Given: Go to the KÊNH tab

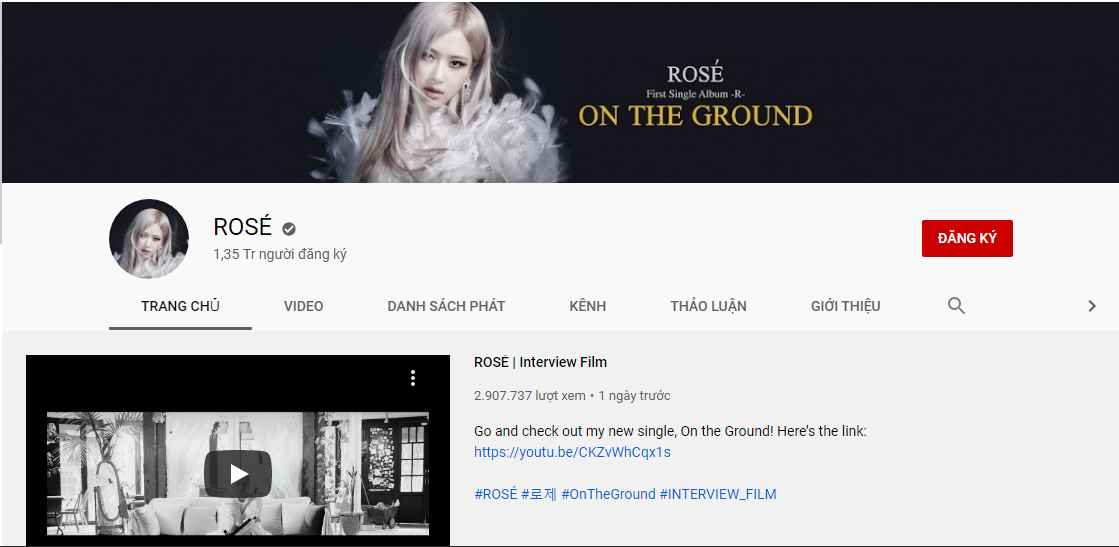Looking at the screenshot, I should [588, 306].
